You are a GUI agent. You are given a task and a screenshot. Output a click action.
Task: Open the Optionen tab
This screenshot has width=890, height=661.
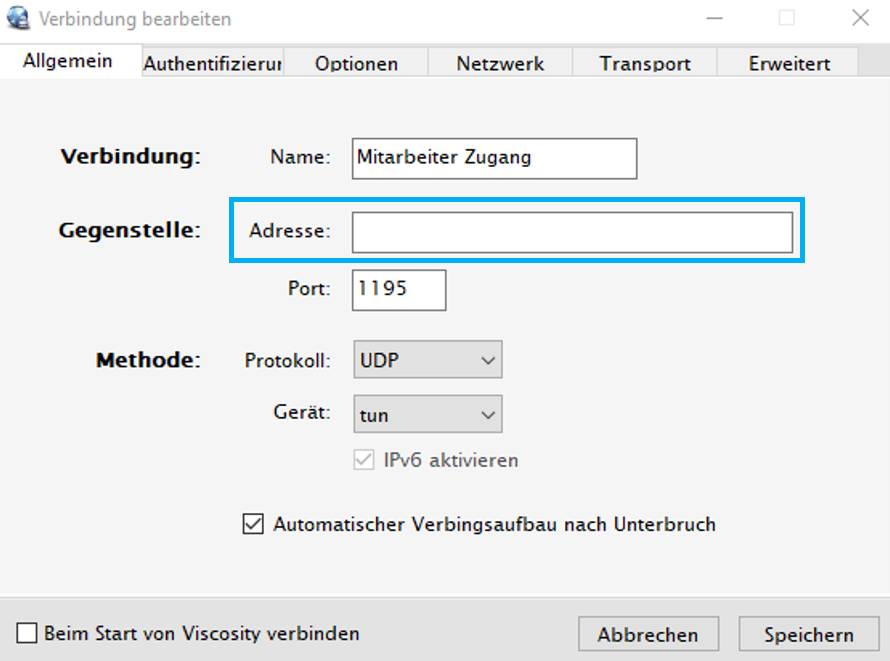click(356, 63)
